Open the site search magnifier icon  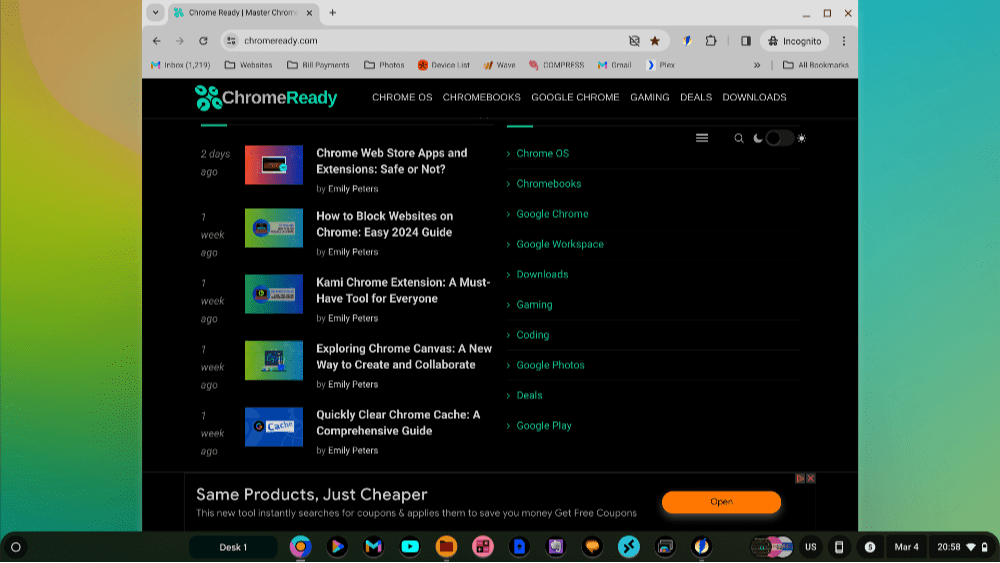(x=739, y=138)
